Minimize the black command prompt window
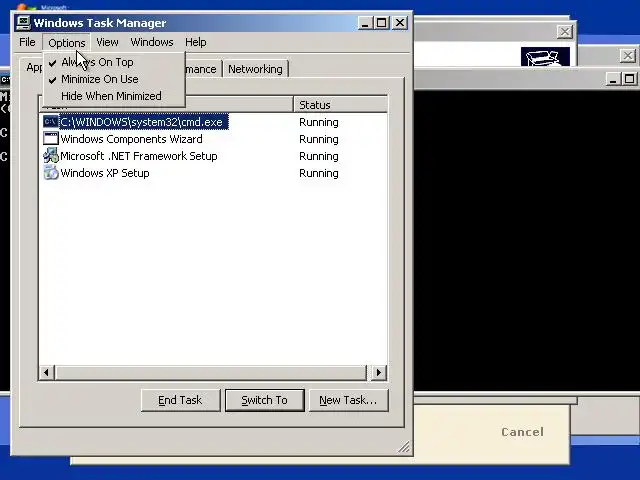Image resolution: width=640 pixels, height=480 pixels. [x=613, y=79]
